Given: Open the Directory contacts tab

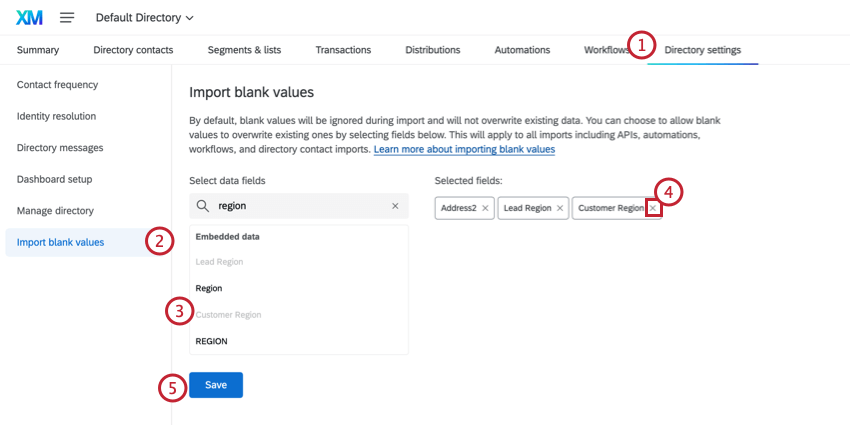Looking at the screenshot, I should (133, 50).
